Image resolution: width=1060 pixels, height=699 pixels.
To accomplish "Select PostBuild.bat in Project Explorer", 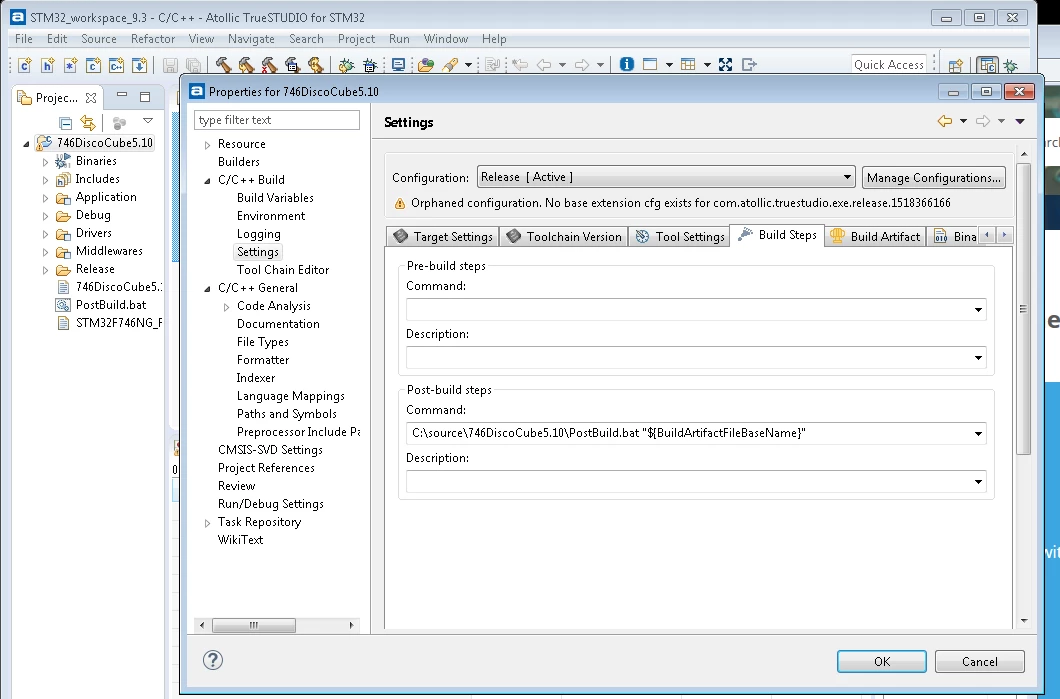I will [111, 305].
